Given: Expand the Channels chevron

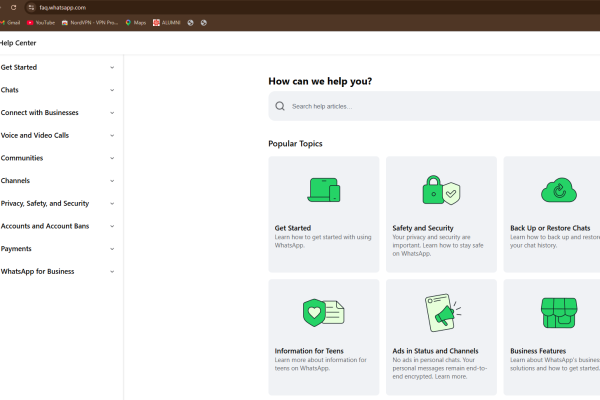Looking at the screenshot, I should (112, 181).
